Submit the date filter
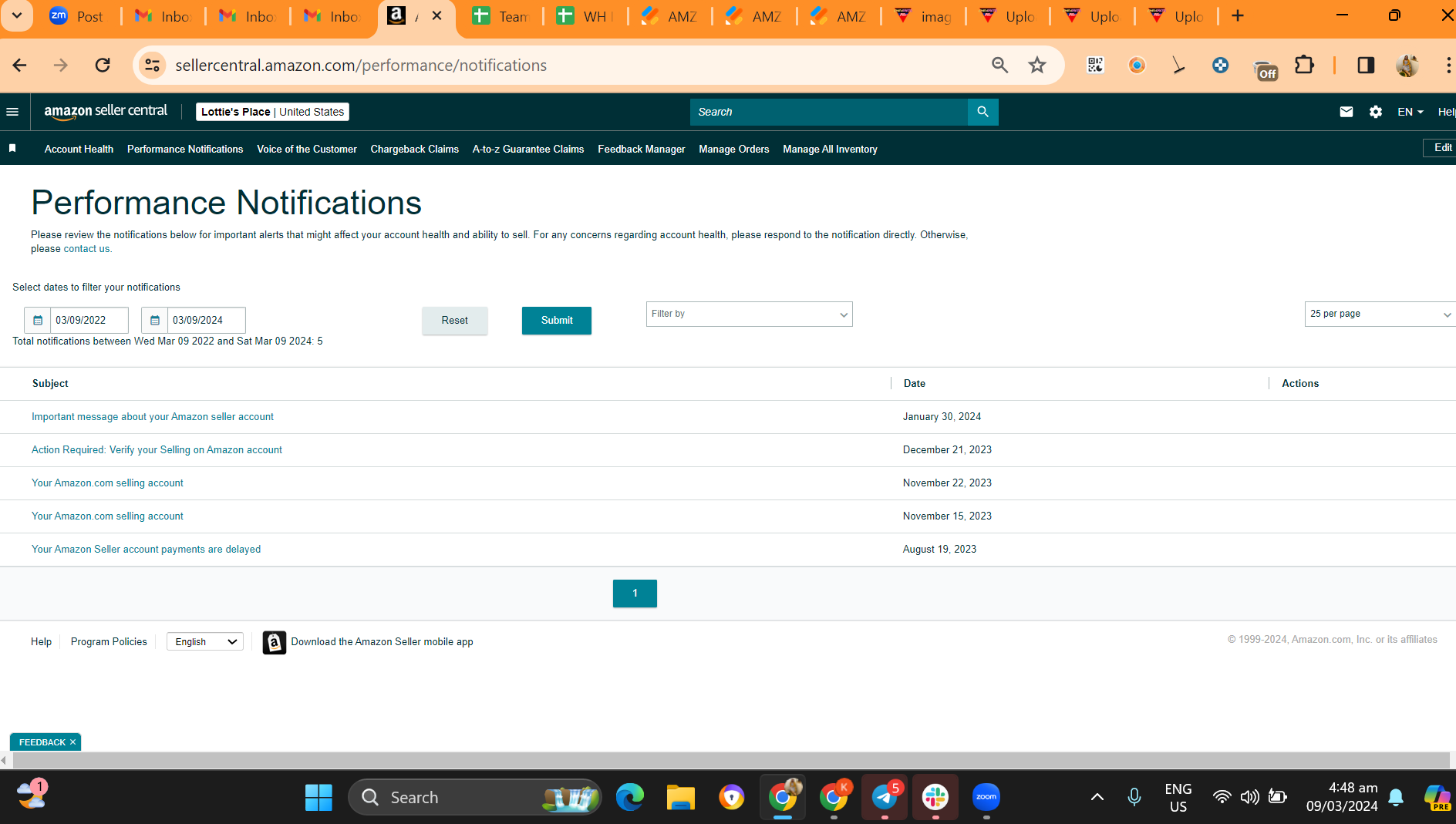 tap(557, 321)
